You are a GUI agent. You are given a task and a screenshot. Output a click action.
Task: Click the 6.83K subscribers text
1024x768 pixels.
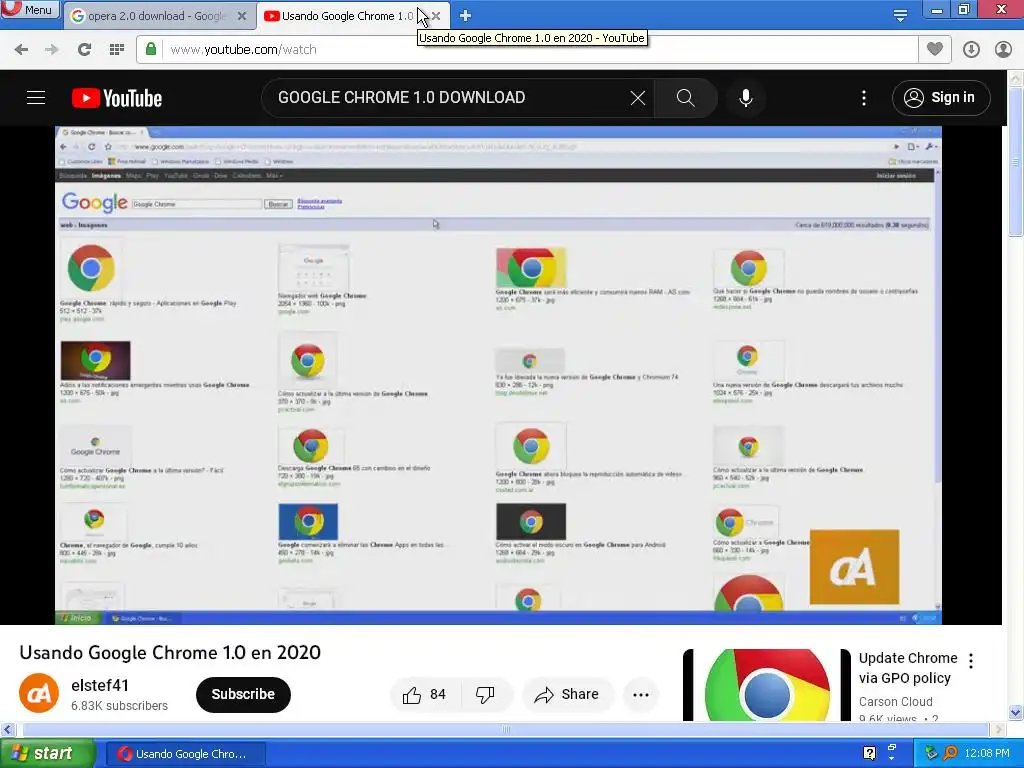[120, 706]
